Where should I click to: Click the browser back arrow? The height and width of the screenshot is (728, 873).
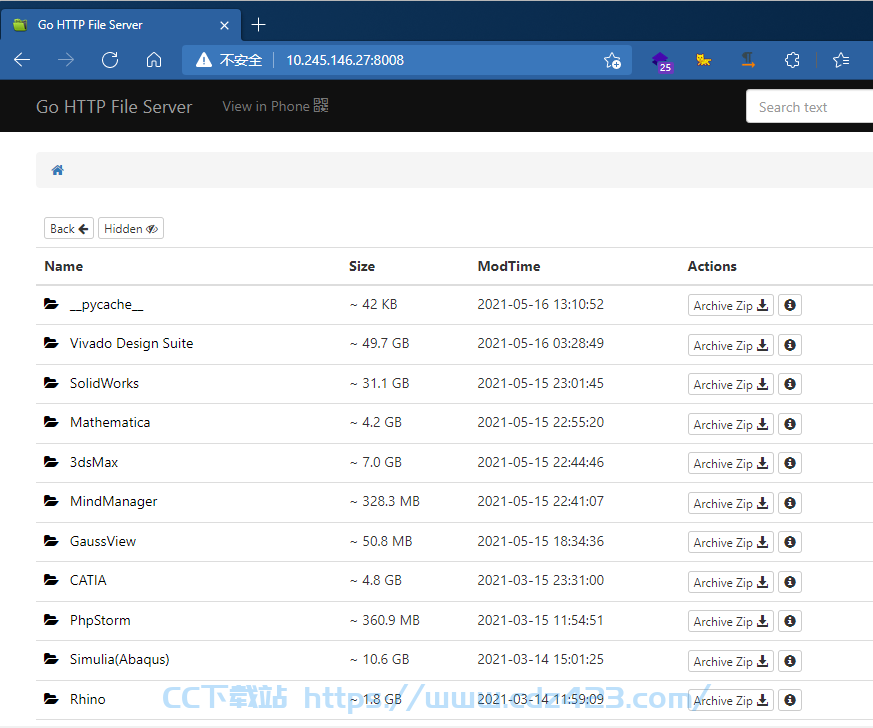[x=22, y=60]
